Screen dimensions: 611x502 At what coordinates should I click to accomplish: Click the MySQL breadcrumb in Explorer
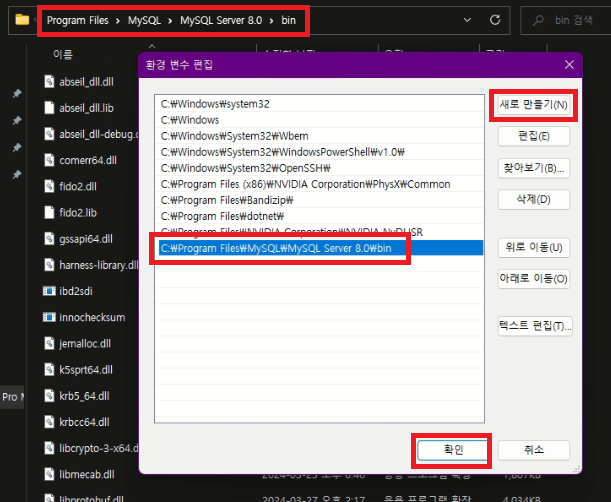144,20
